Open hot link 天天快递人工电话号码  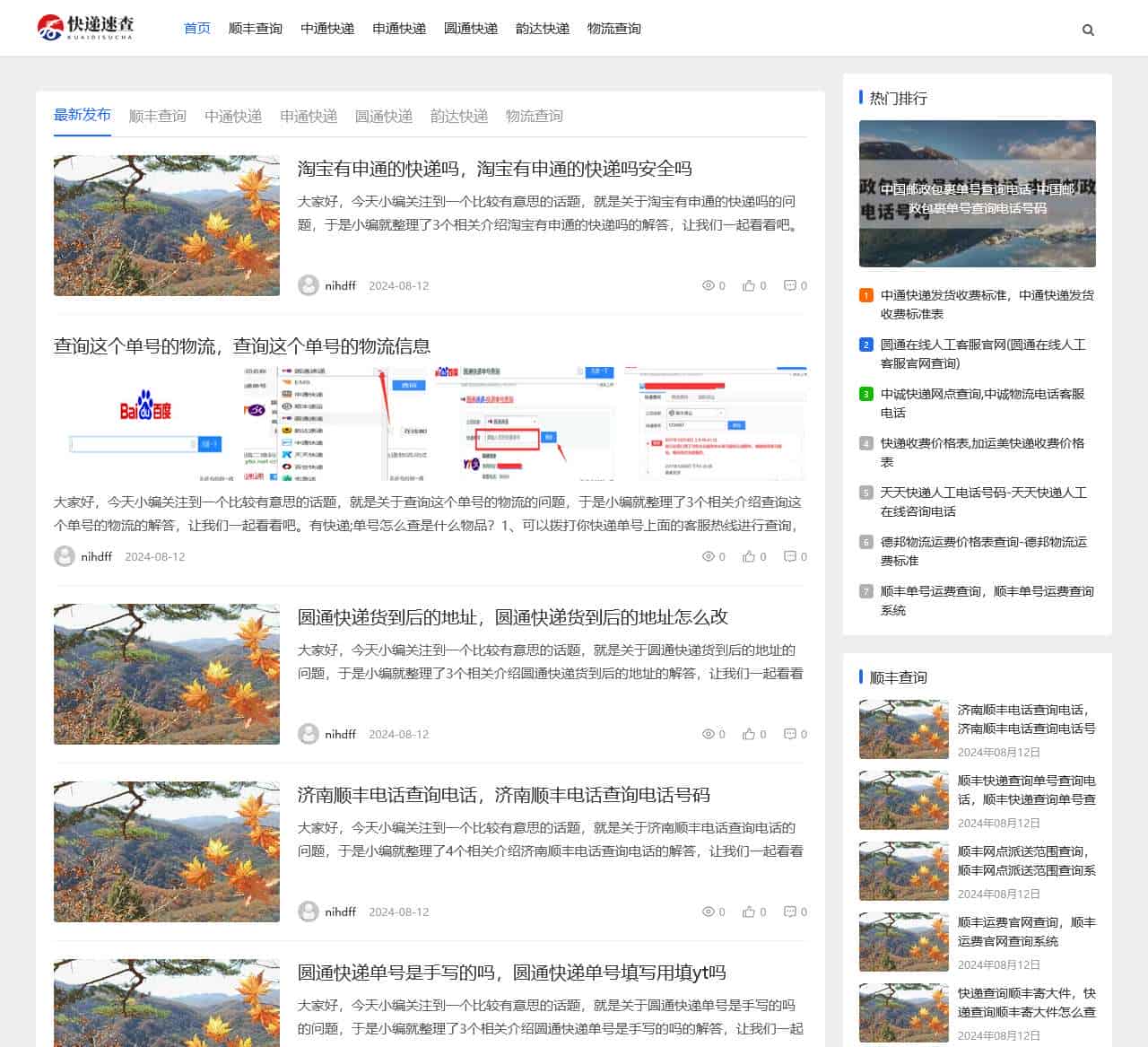coord(983,502)
